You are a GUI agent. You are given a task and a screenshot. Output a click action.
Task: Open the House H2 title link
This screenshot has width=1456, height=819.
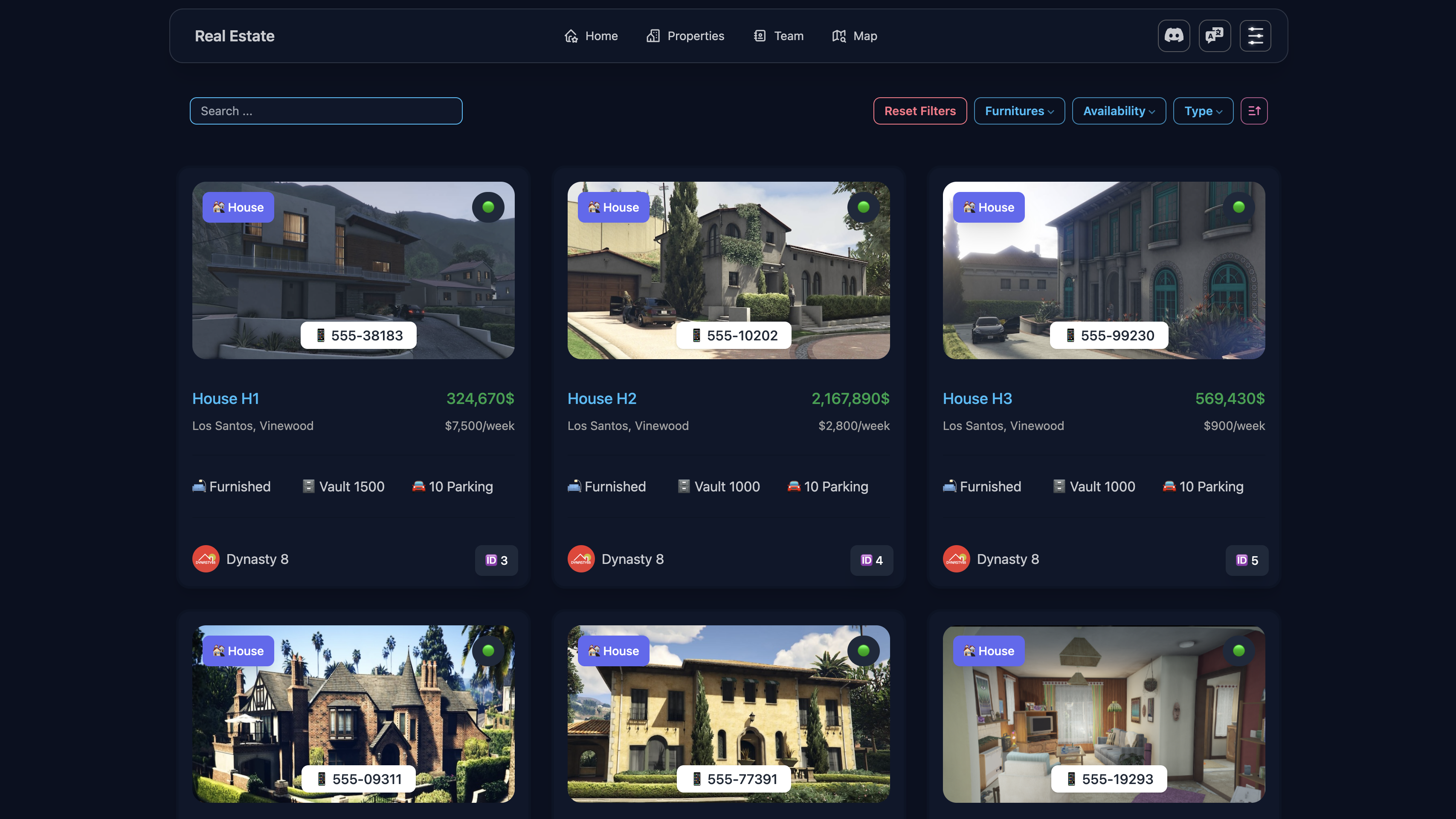click(601, 398)
